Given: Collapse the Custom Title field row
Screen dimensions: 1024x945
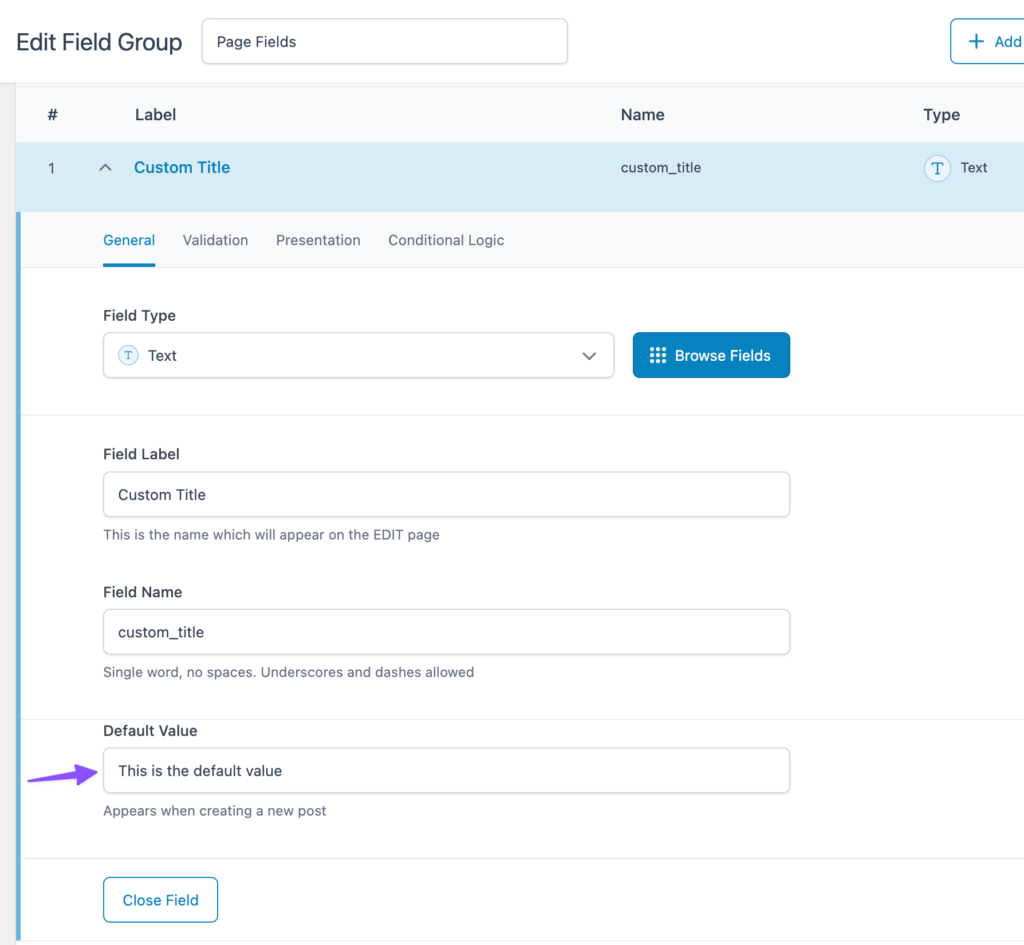Looking at the screenshot, I should pyautogui.click(x=105, y=168).
